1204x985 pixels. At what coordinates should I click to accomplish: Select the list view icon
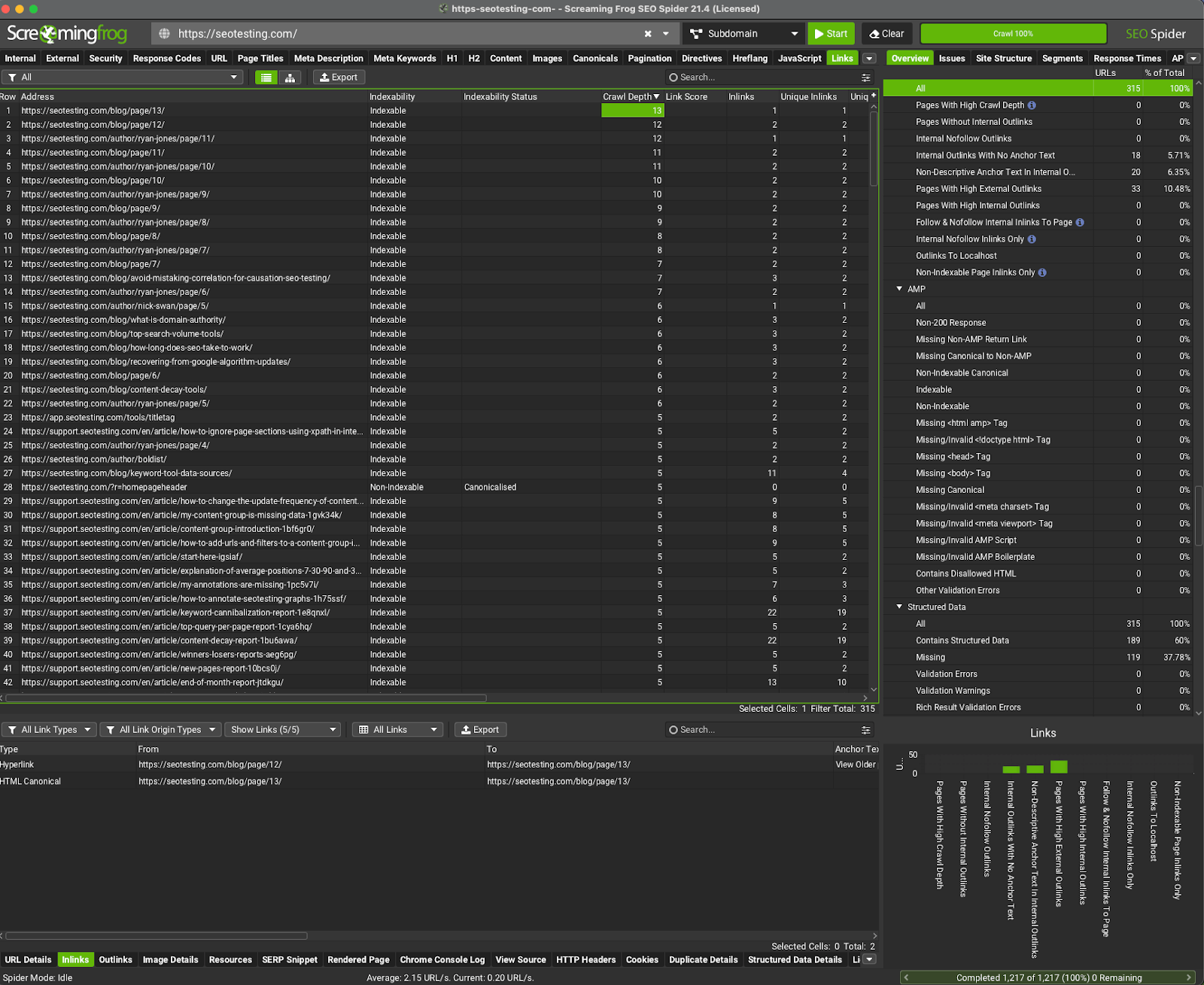click(x=266, y=78)
